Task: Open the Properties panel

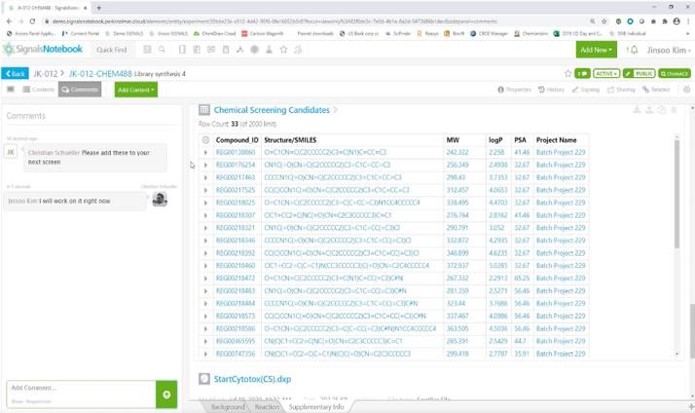Action: [518, 89]
